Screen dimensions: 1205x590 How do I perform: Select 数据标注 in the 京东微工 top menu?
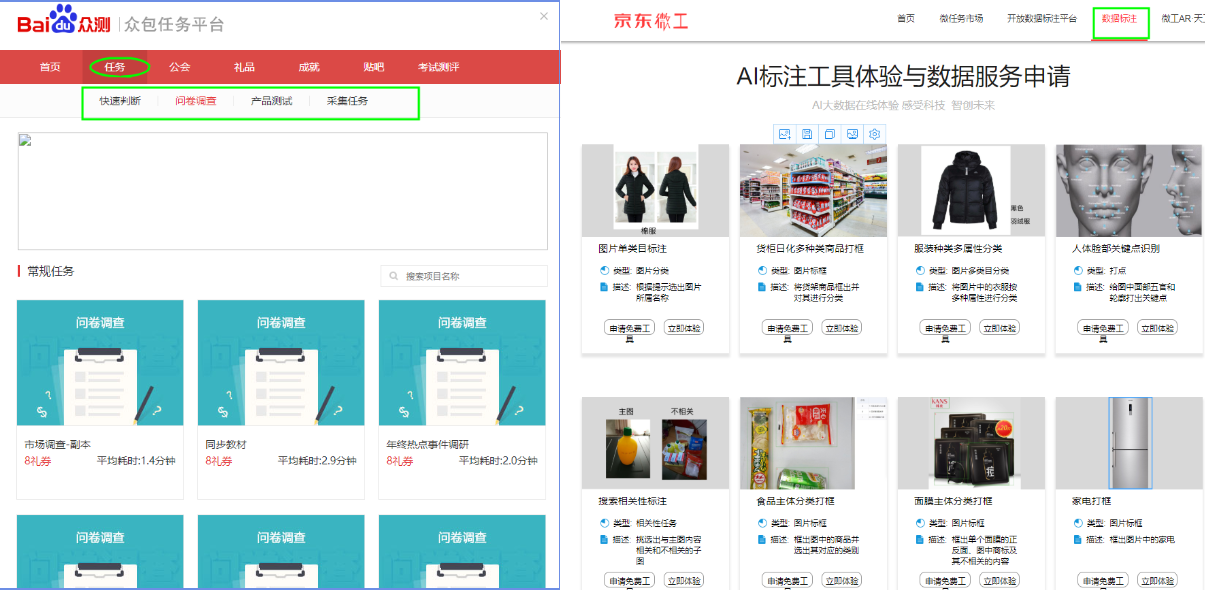point(1120,19)
